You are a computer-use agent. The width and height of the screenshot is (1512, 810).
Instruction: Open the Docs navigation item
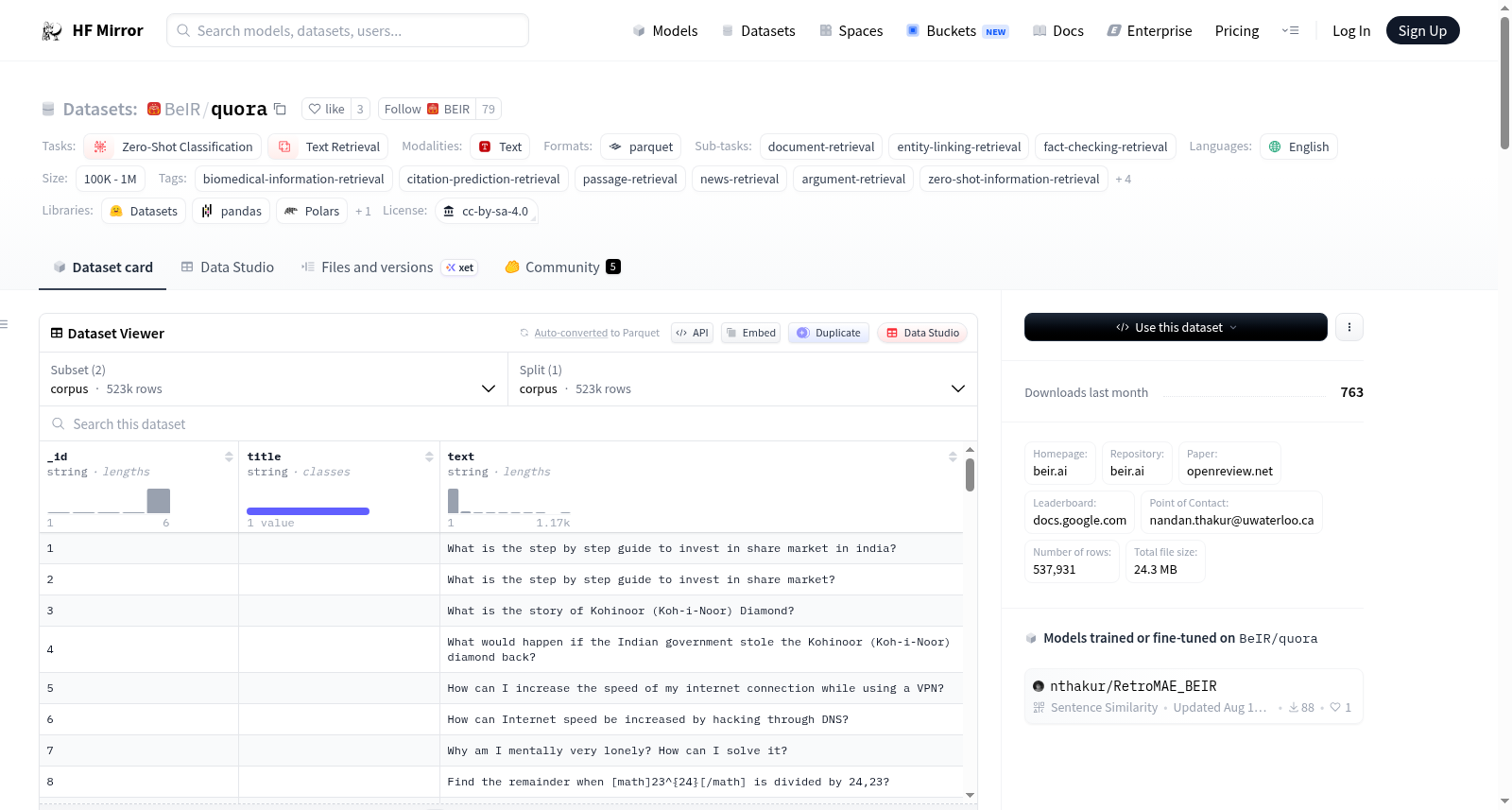coord(1058,31)
